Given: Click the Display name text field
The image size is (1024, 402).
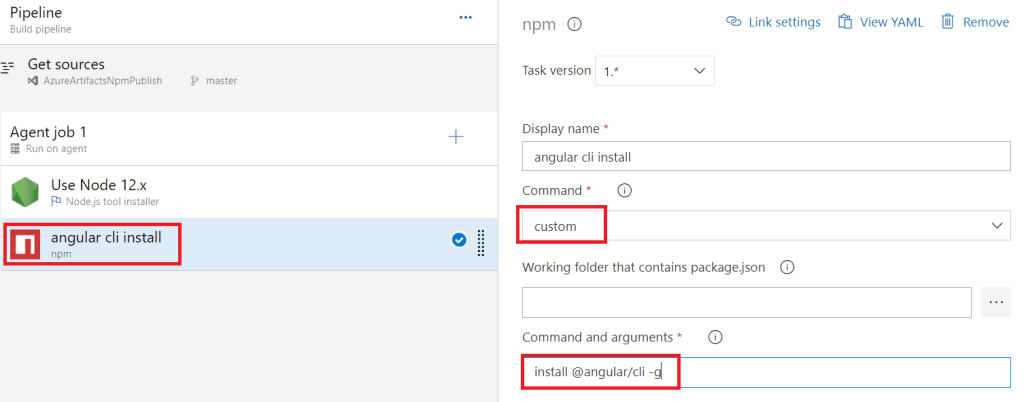Looking at the screenshot, I should point(766,156).
